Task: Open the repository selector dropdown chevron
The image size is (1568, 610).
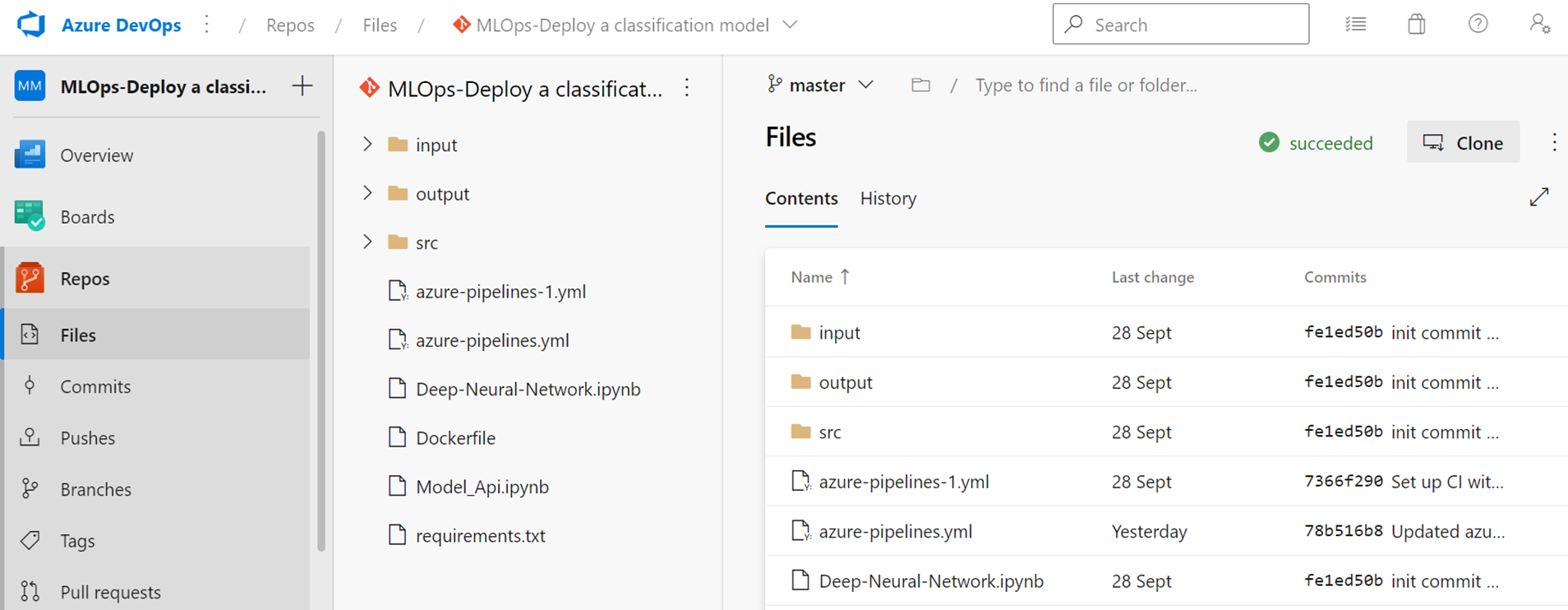Action: [x=790, y=25]
